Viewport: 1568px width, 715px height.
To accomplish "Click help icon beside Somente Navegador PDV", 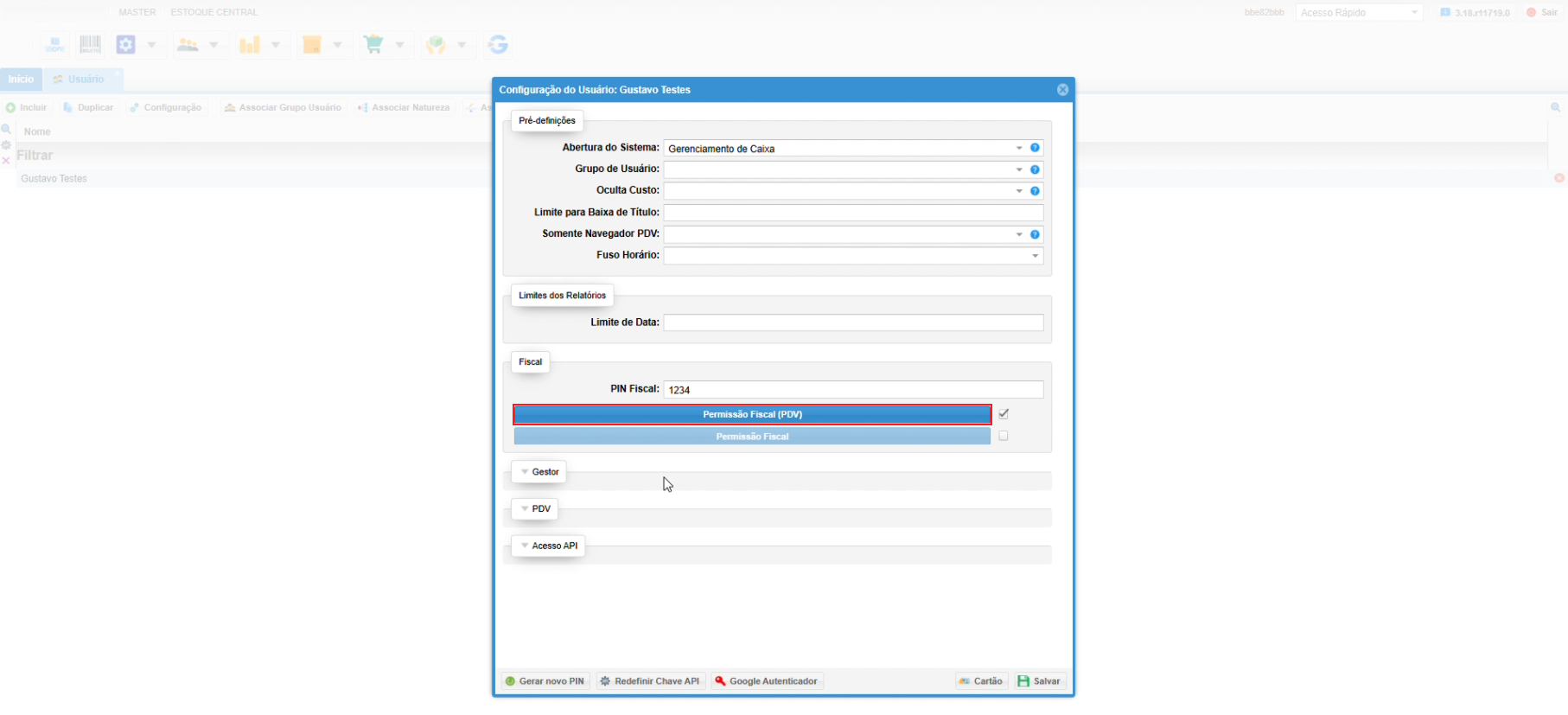I will (x=1035, y=234).
